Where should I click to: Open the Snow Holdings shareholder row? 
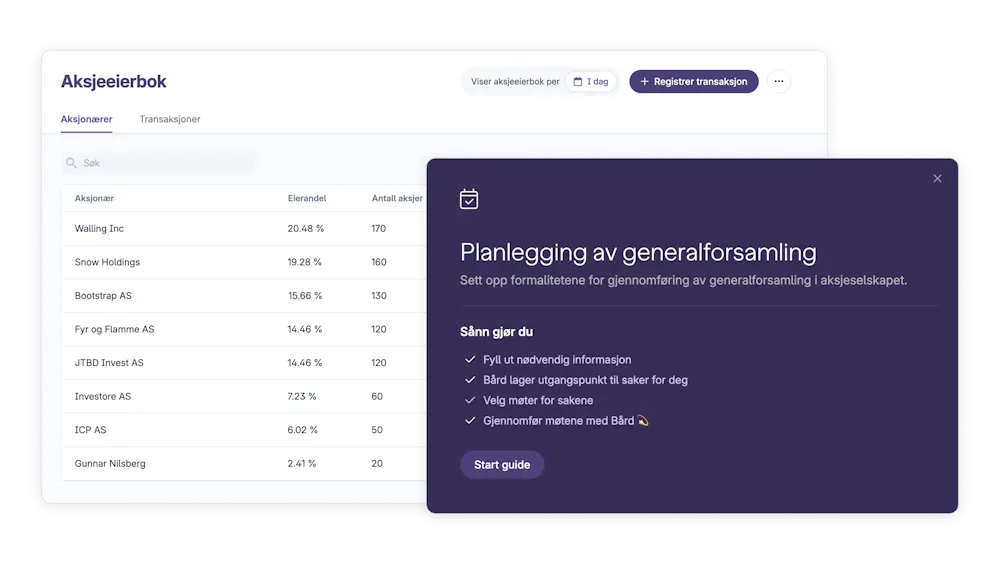tap(244, 262)
